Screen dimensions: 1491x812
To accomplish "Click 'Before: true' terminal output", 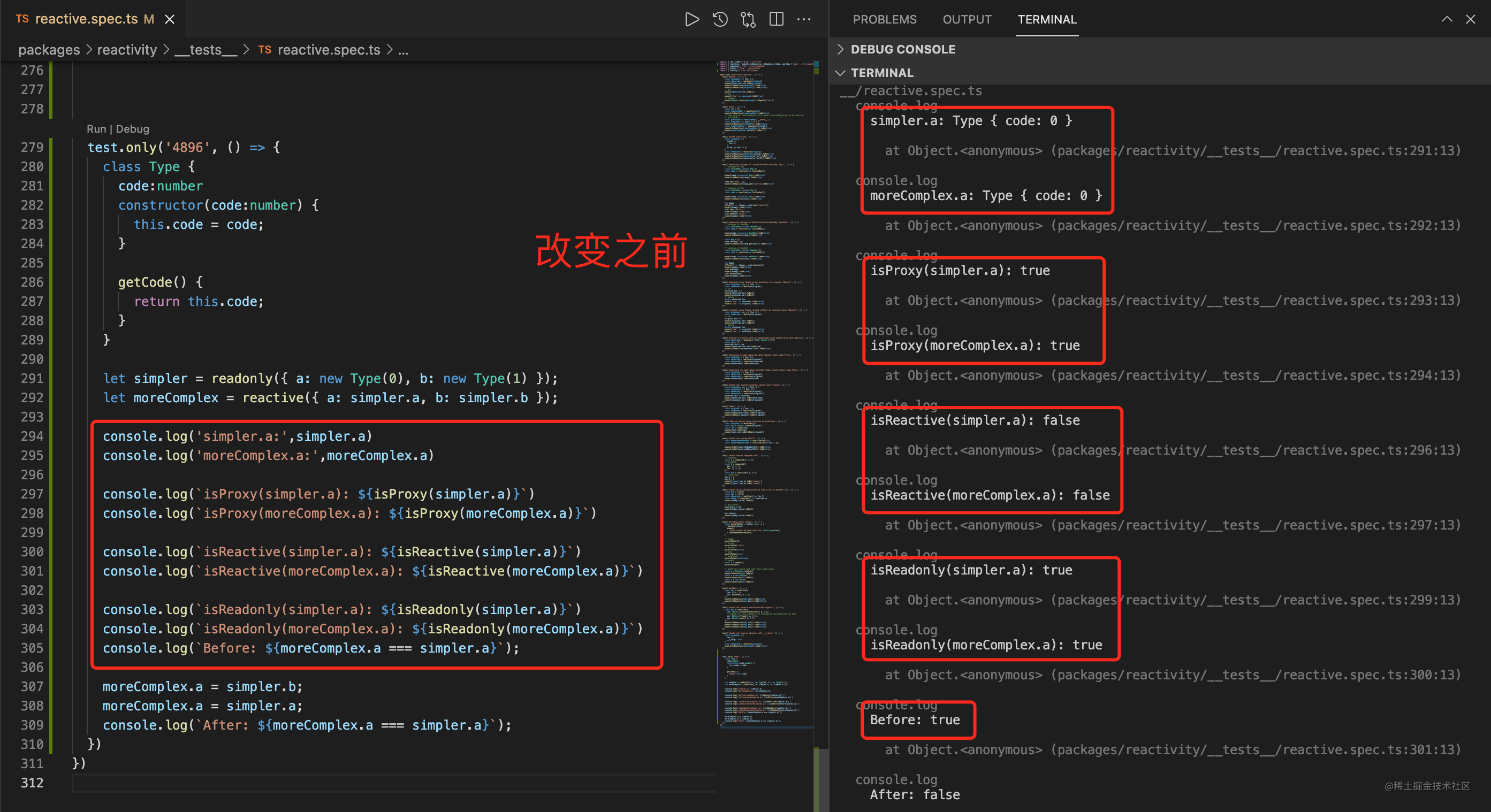I will click(915, 719).
